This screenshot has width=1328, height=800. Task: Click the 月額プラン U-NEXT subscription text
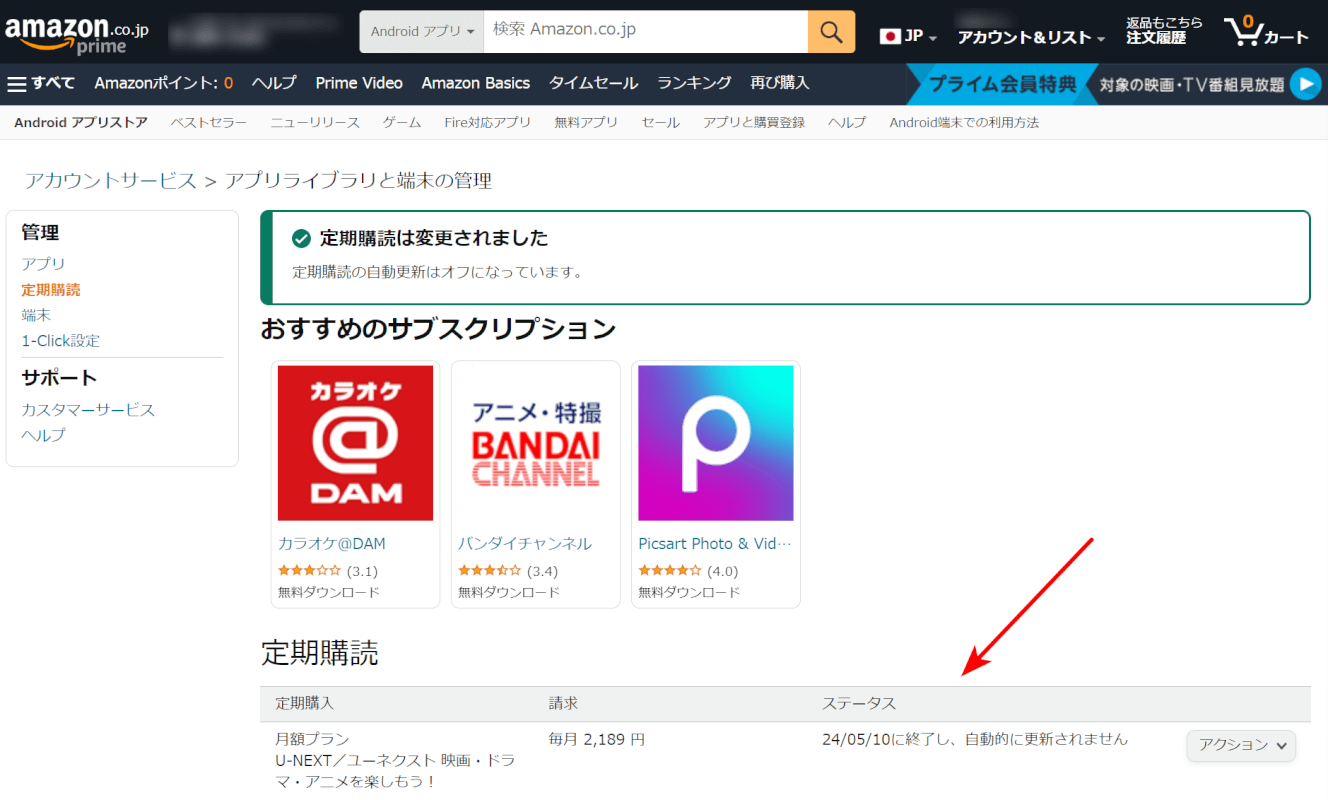tap(396, 760)
